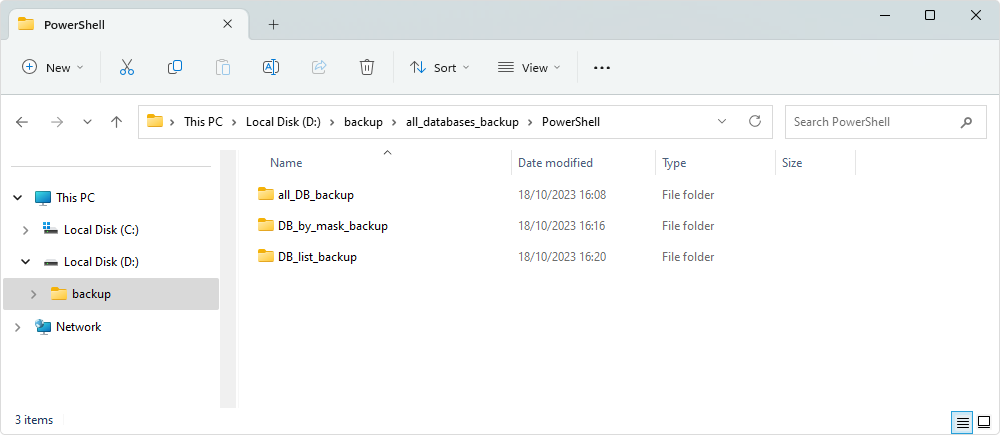Expand address bar history dropdown
Viewport: 1000px width, 435px height.
[722, 121]
